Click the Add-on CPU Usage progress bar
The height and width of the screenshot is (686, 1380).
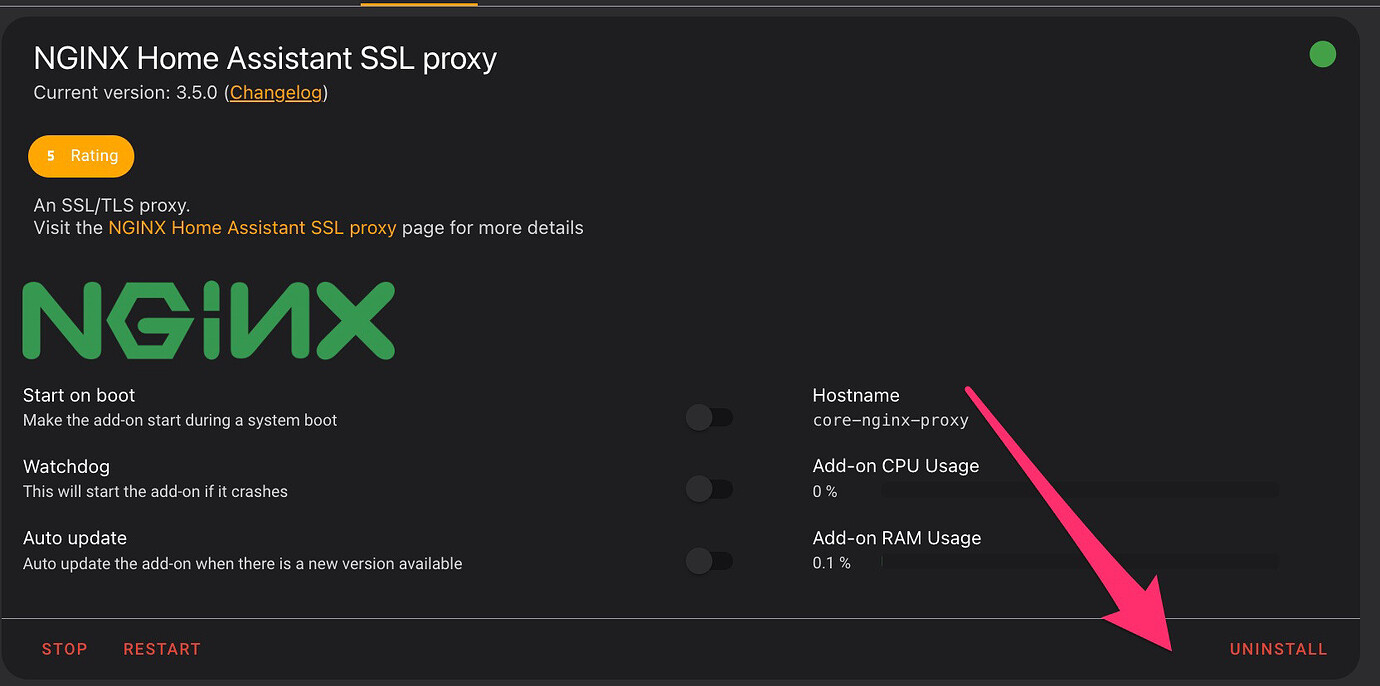(x=1080, y=491)
